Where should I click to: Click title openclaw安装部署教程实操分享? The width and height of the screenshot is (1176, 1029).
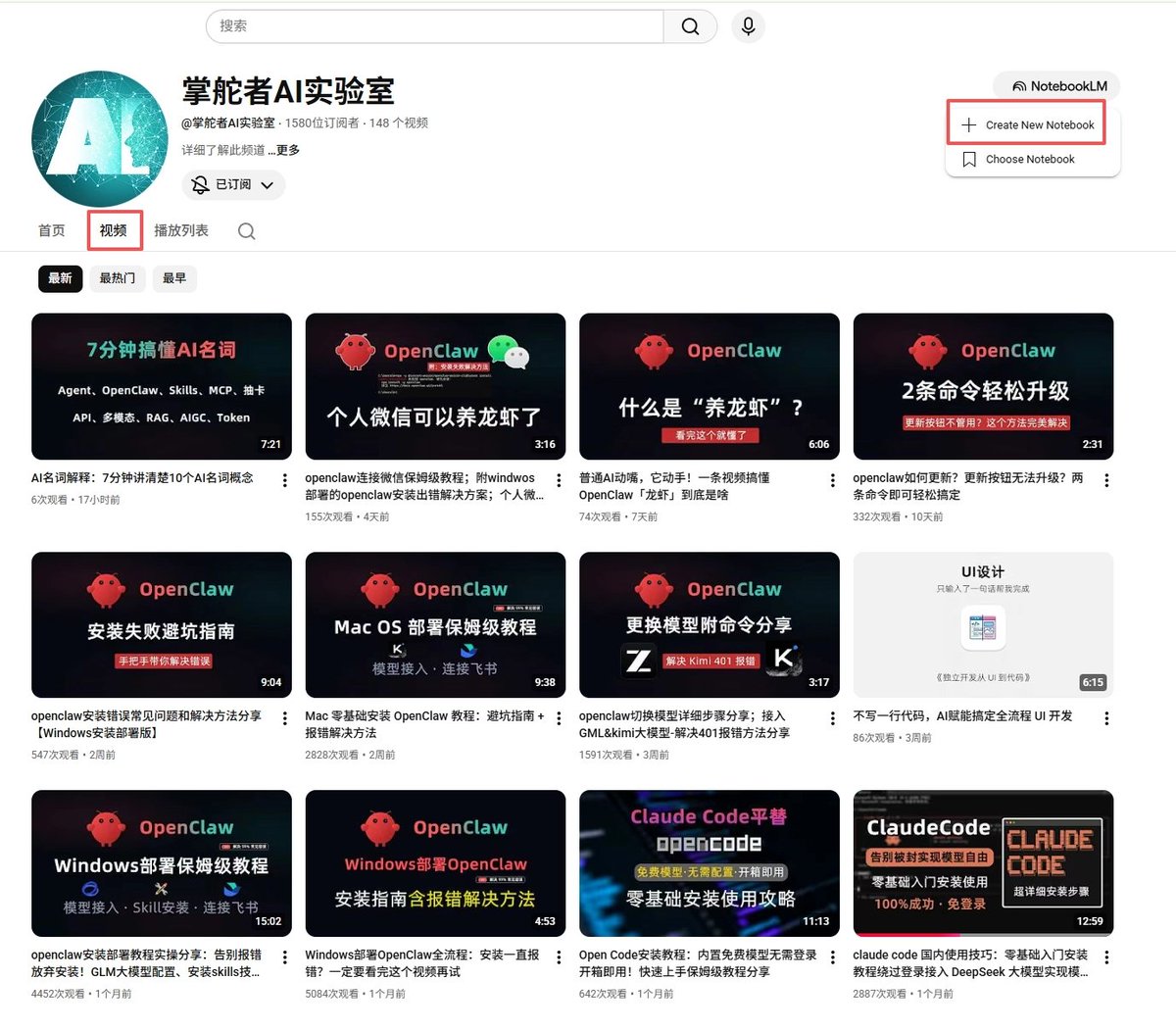pos(146,963)
